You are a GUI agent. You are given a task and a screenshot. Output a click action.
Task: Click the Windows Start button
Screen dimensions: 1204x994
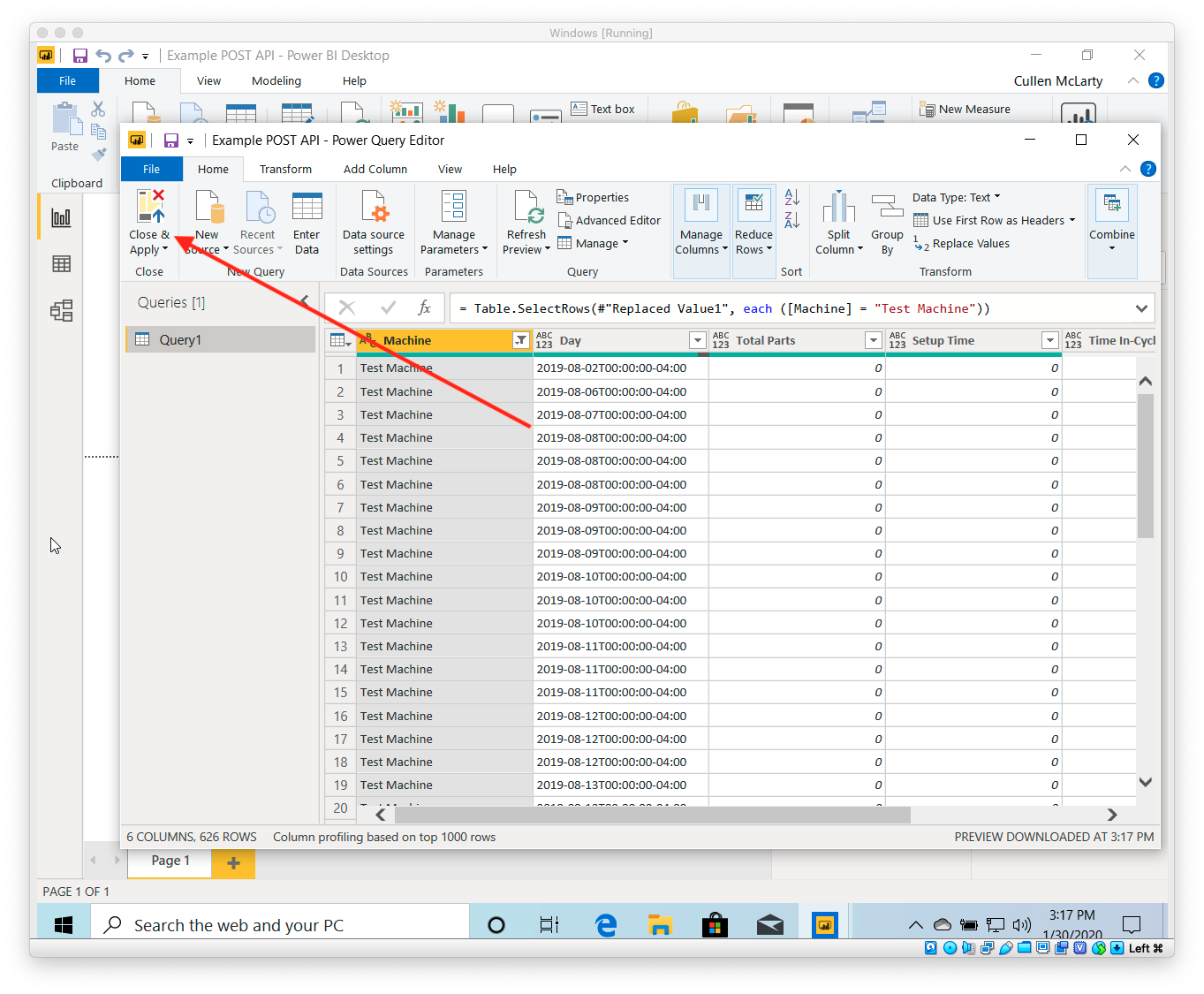63,925
